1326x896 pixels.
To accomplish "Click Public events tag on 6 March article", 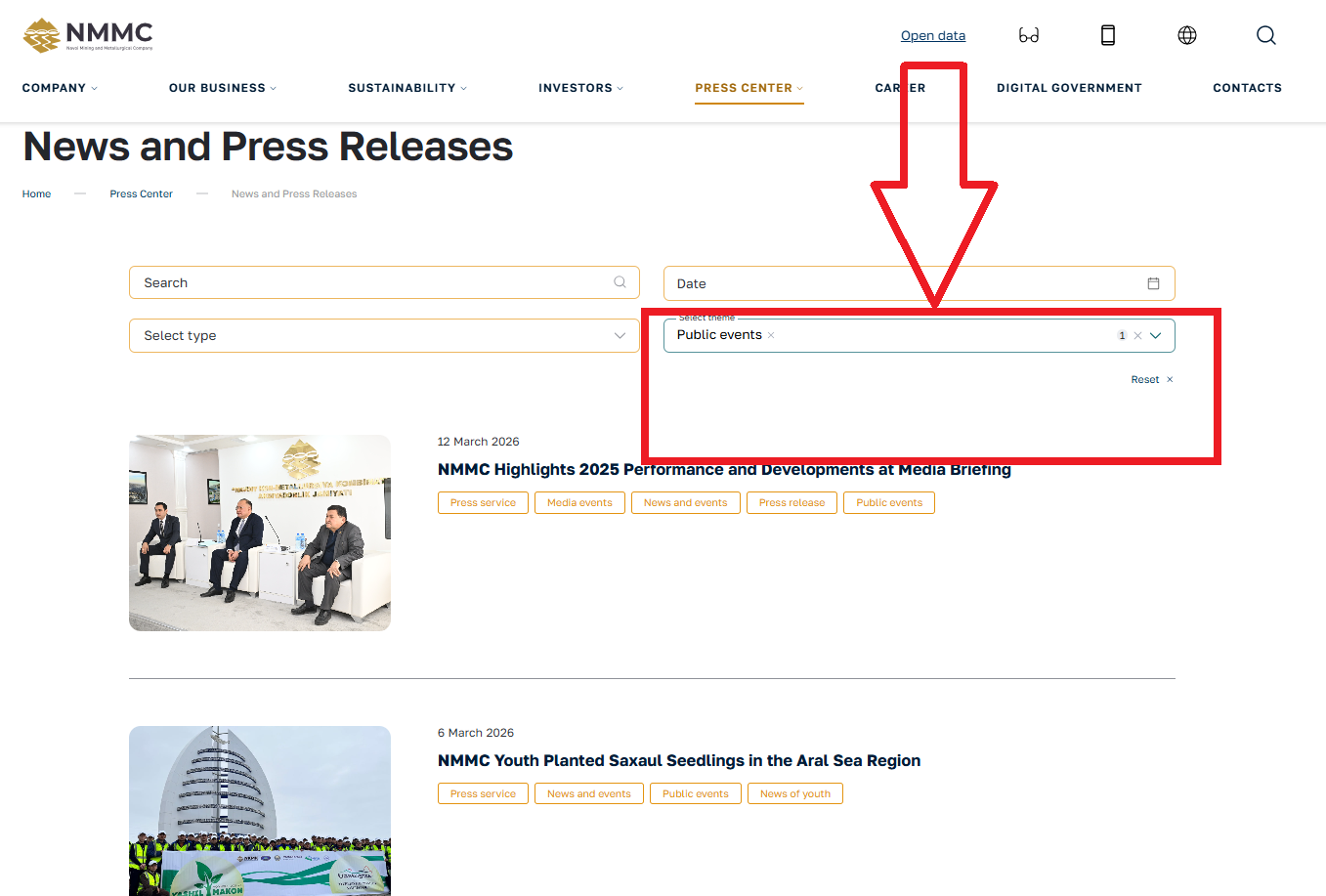I will coord(696,794).
